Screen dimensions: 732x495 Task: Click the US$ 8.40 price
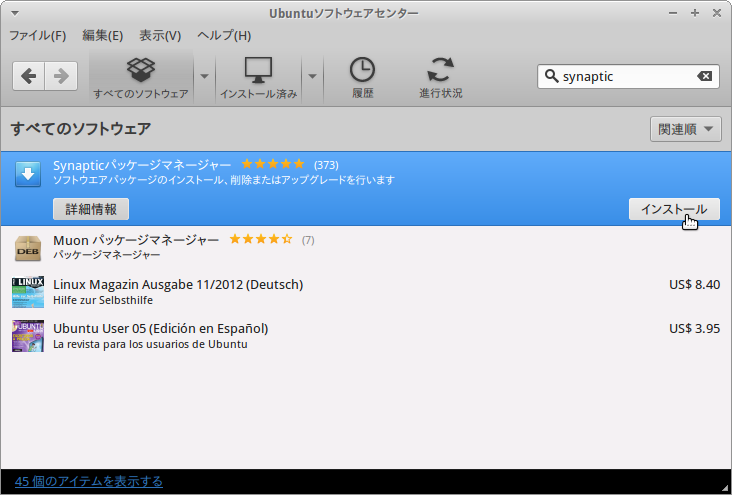[694, 284]
